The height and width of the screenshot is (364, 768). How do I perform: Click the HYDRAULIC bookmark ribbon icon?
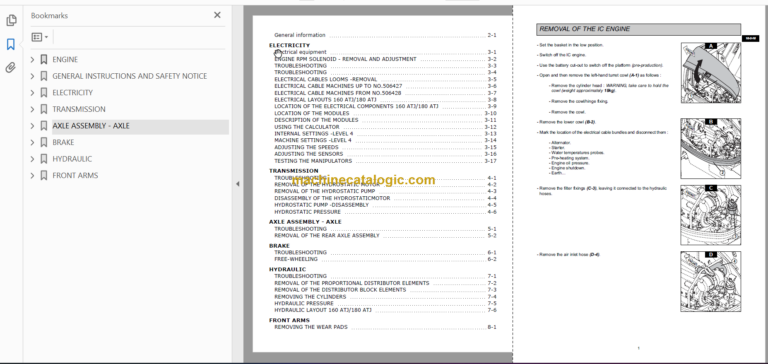[x=44, y=159]
